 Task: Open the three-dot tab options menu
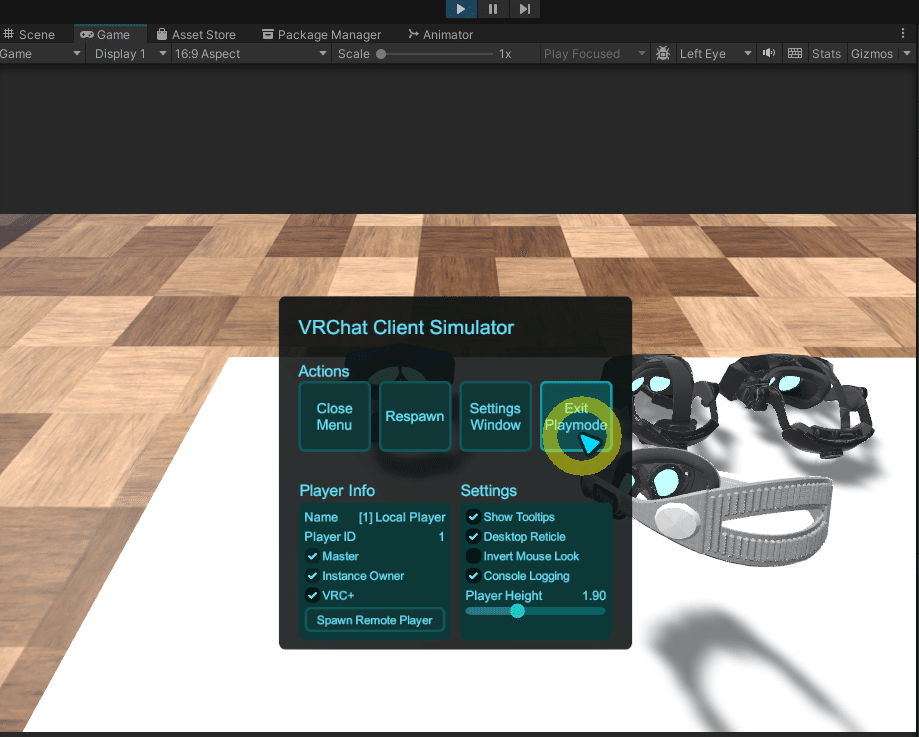903,33
